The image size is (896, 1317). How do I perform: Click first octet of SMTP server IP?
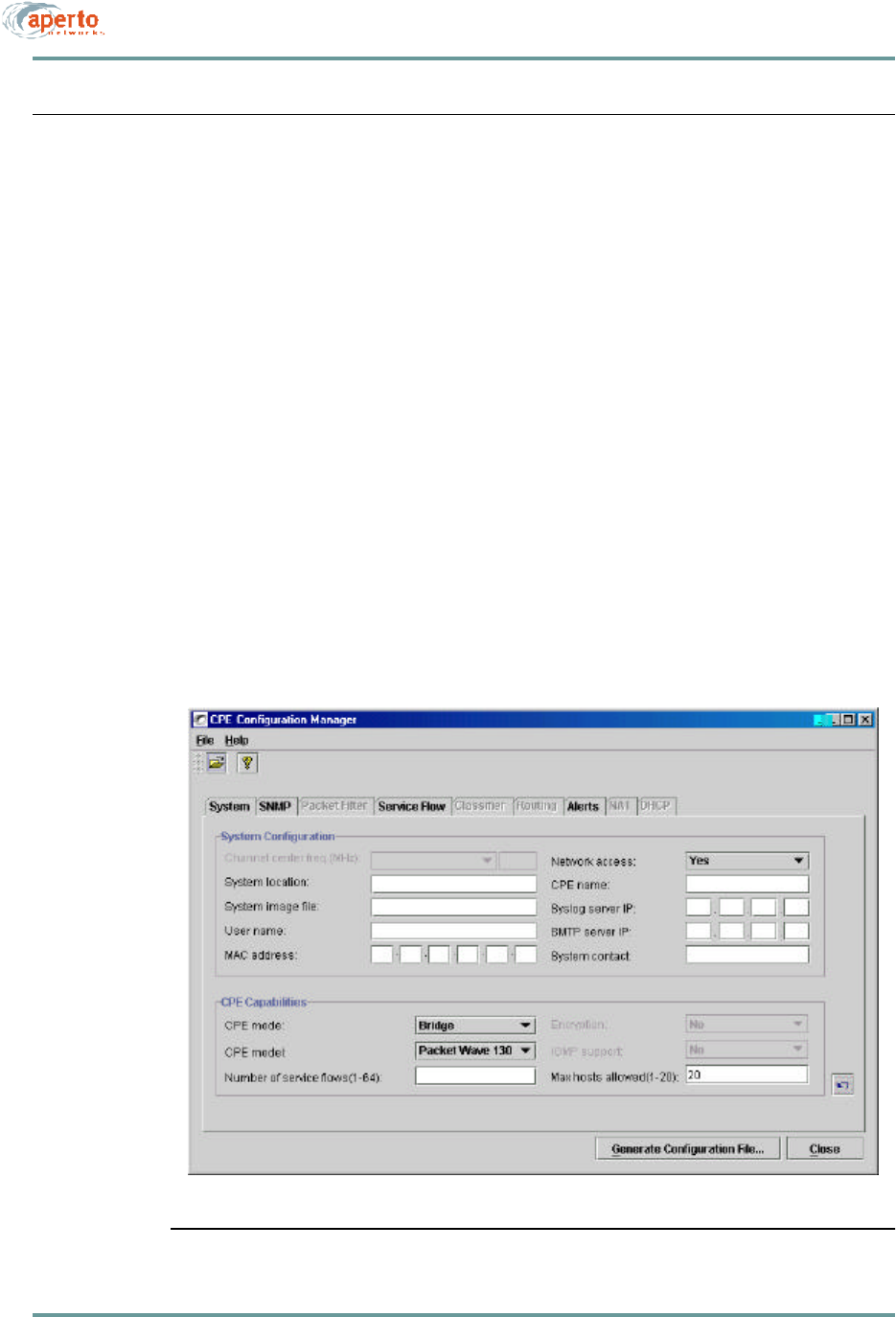(699, 931)
